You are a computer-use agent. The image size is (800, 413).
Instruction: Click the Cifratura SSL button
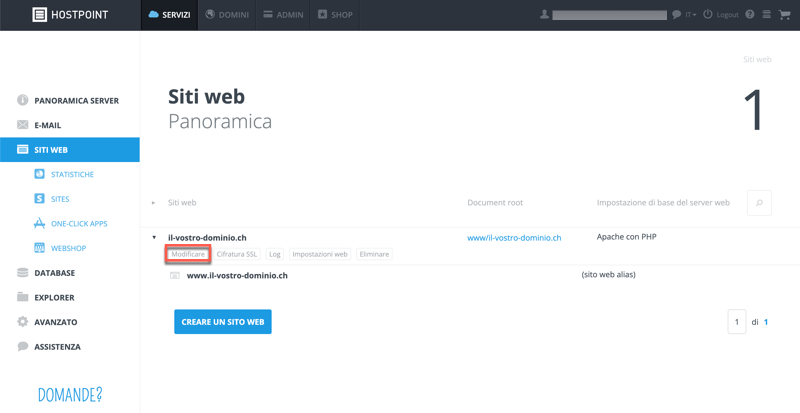point(237,254)
